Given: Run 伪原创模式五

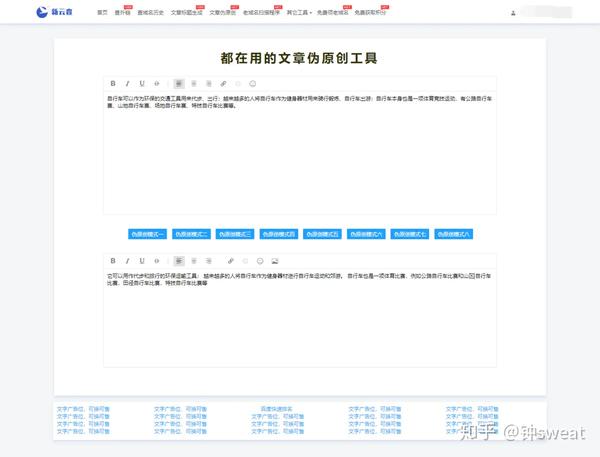Looking at the screenshot, I should (x=322, y=234).
